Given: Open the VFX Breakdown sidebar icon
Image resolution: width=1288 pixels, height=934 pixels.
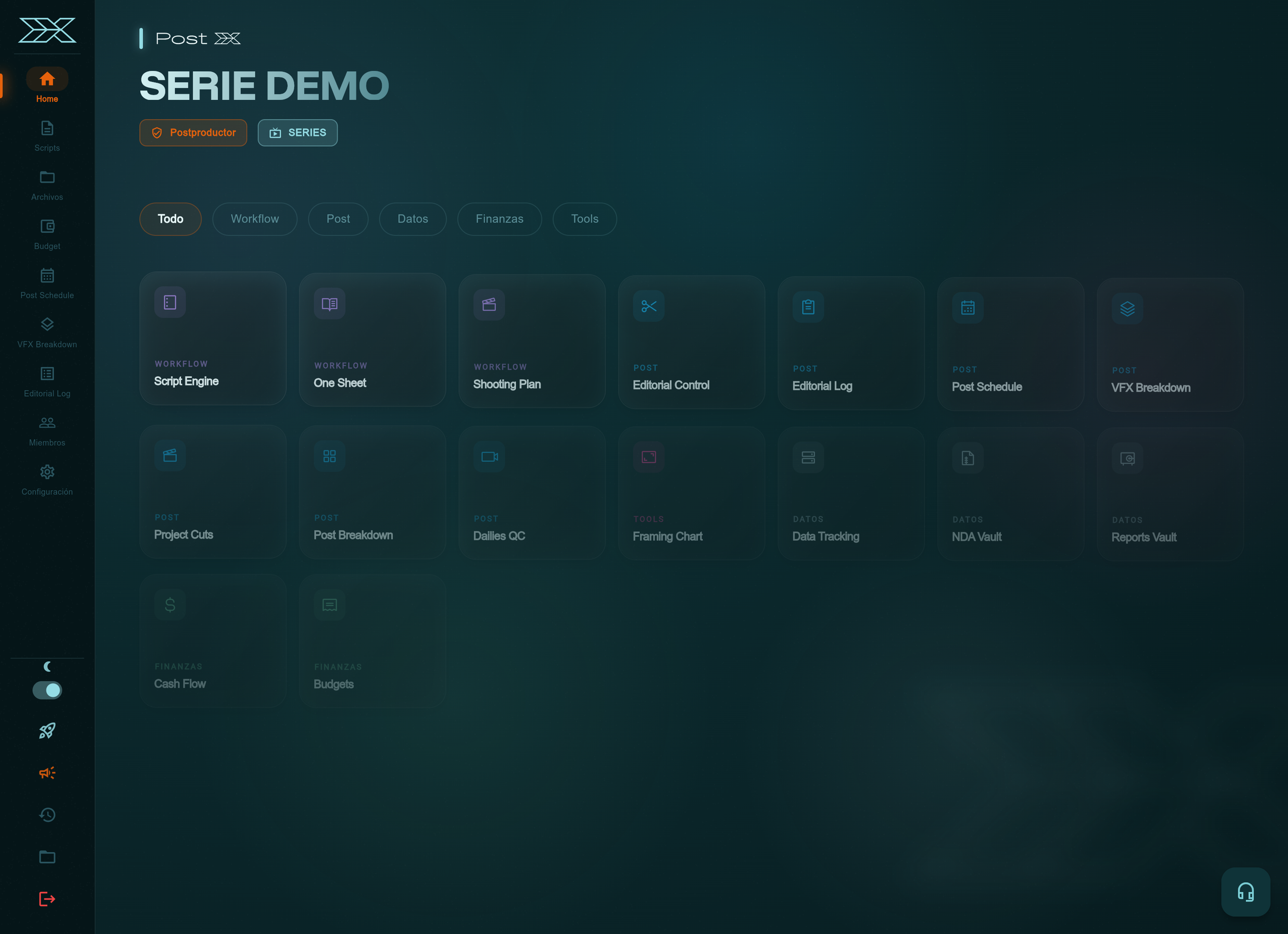Looking at the screenshot, I should 47,332.
